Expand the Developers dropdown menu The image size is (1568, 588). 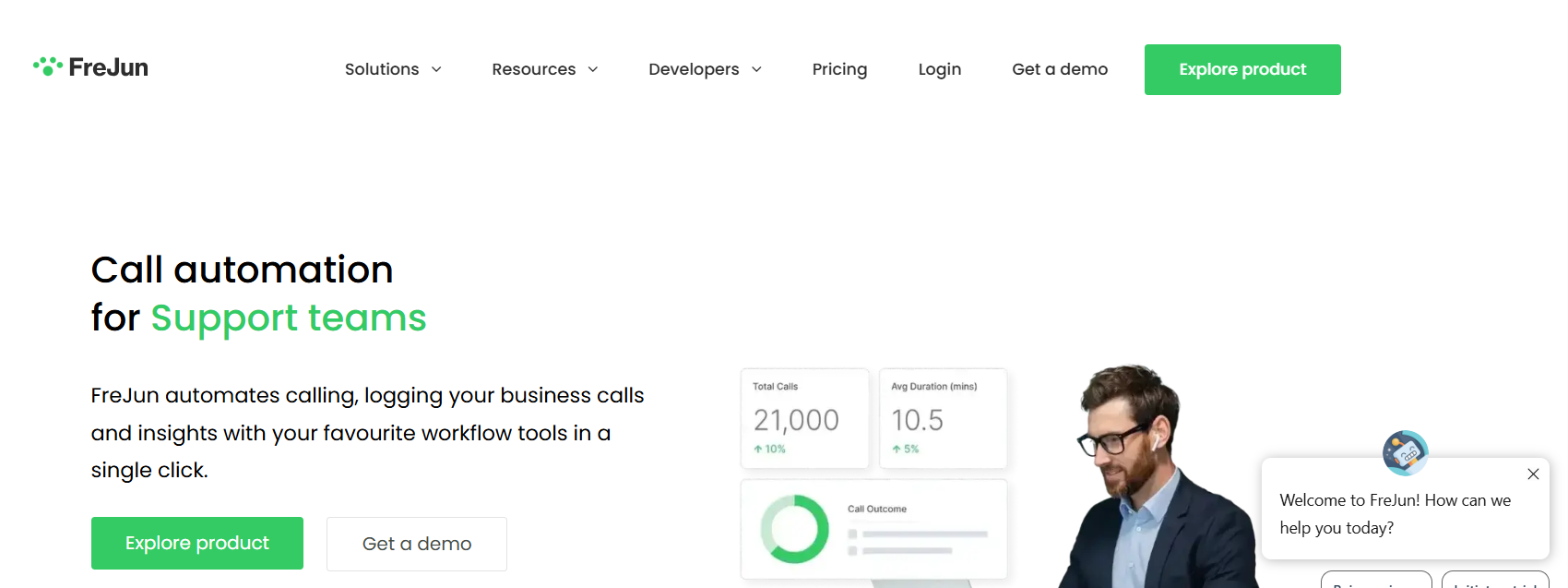click(x=705, y=69)
